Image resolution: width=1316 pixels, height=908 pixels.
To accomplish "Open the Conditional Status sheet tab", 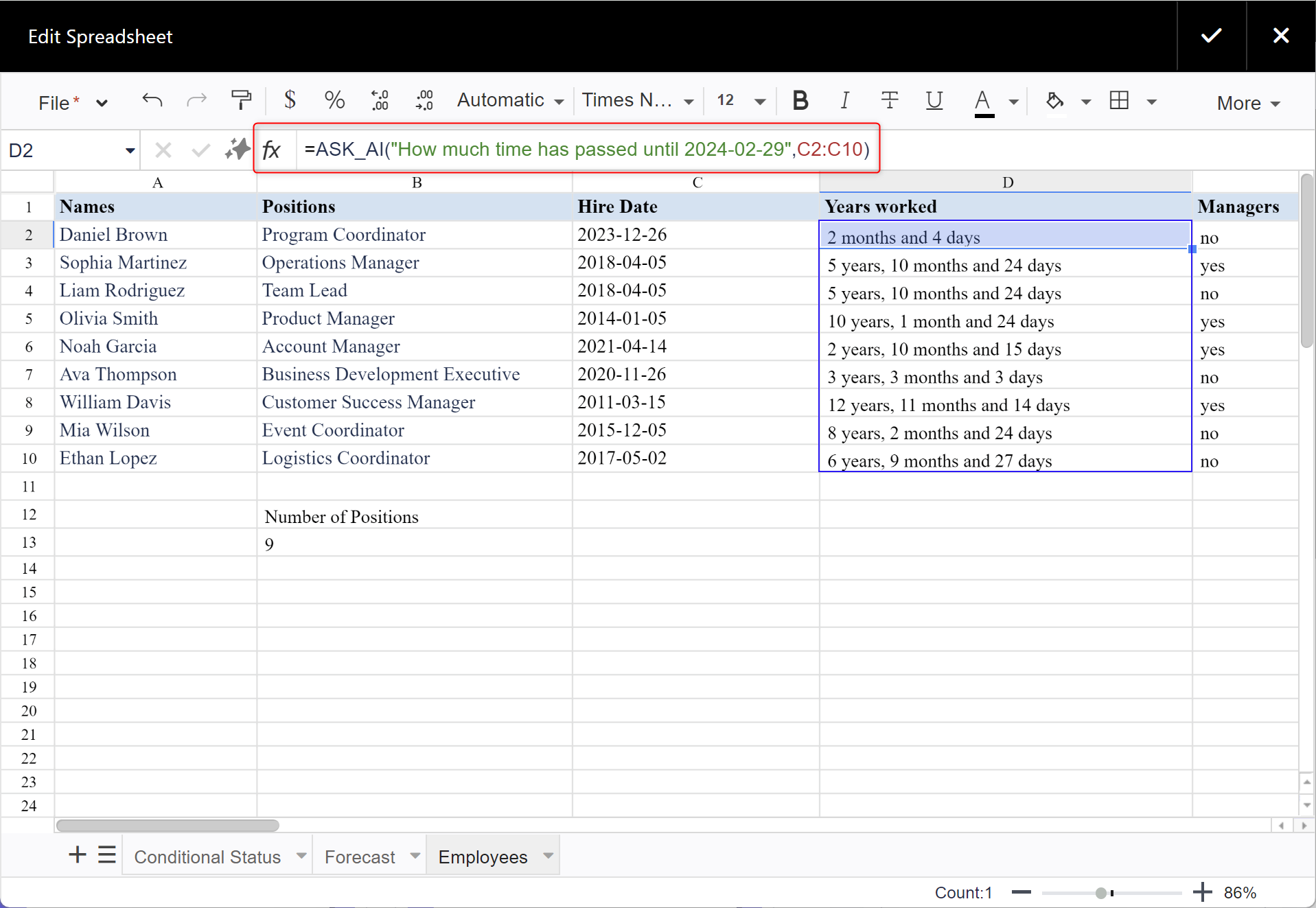I will tap(207, 857).
